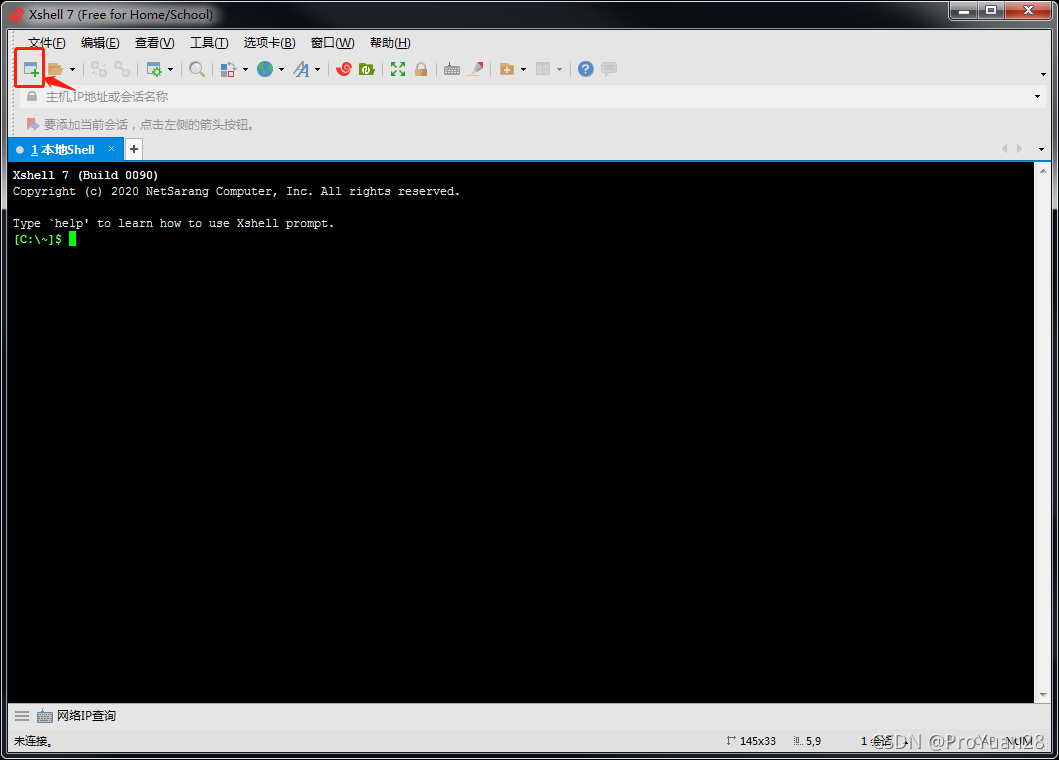1059x760 pixels.
Task: Open the 帮助(H) menu
Action: [390, 43]
